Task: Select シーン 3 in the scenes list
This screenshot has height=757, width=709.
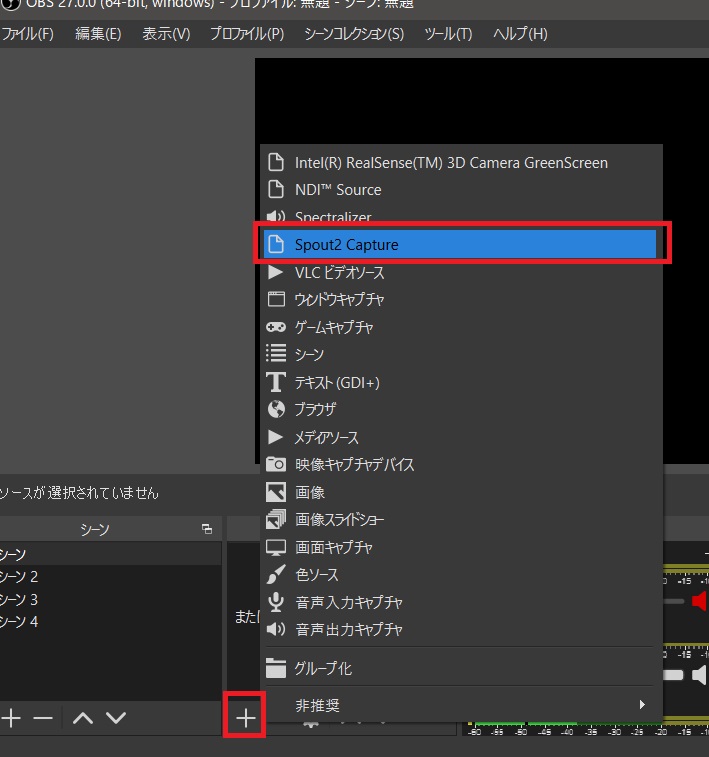Action: tap(111, 599)
